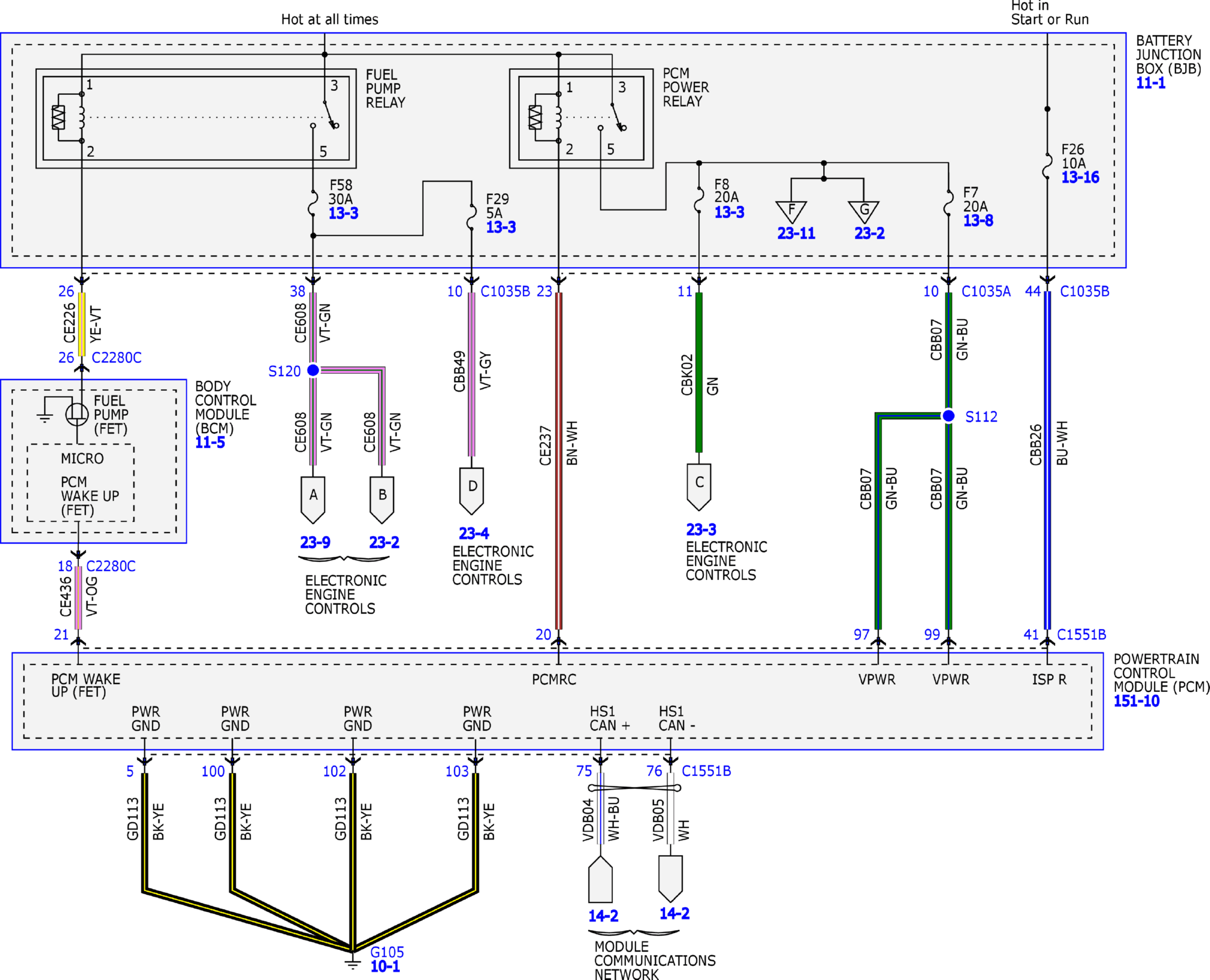Select the CE436 VT-OG wire
Image resolution: width=1210 pixels, height=980 pixels.
click(x=78, y=598)
